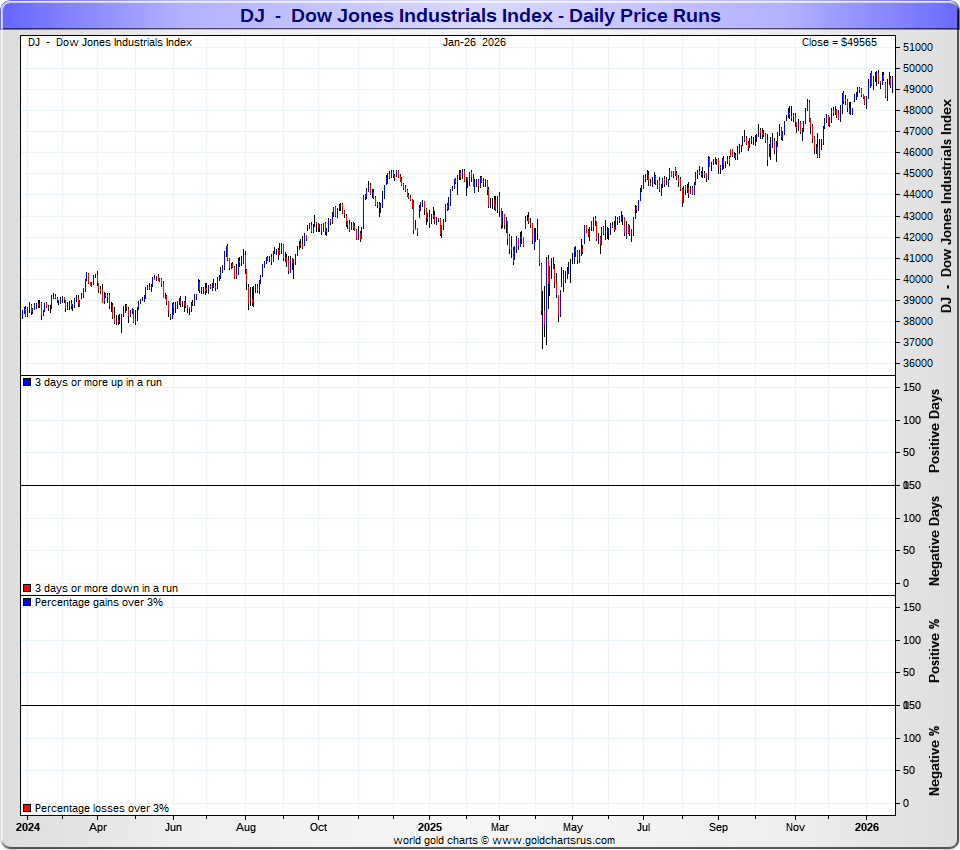
Task: Click the red Percentage losses over 3% swatch
Action: (27, 808)
